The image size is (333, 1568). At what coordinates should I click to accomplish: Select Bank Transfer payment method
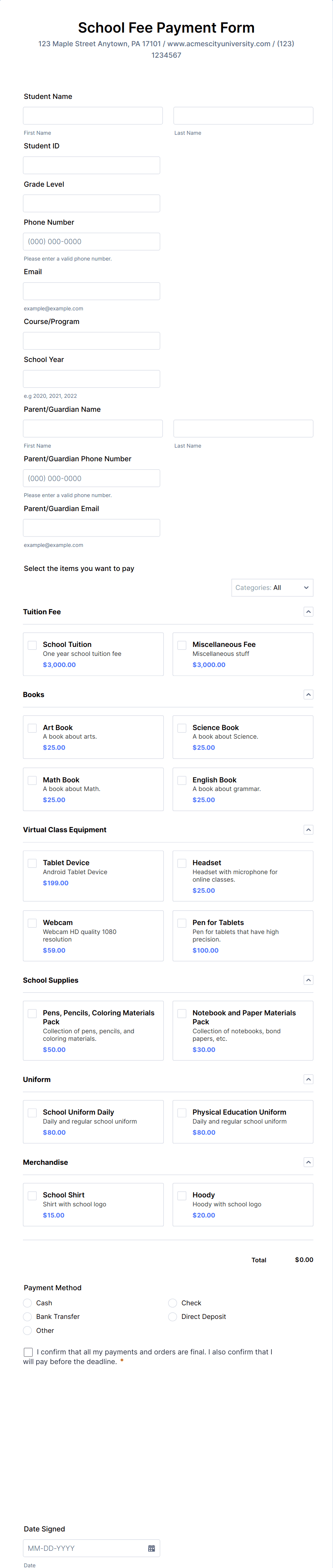click(x=27, y=1317)
